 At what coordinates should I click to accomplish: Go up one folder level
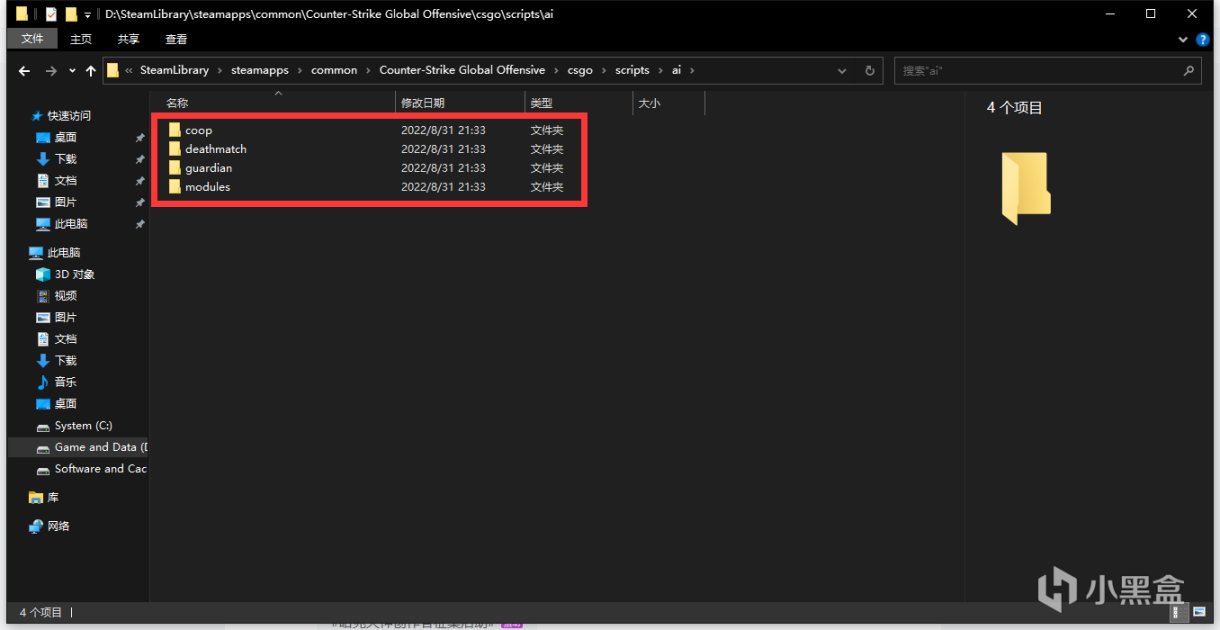click(x=91, y=71)
